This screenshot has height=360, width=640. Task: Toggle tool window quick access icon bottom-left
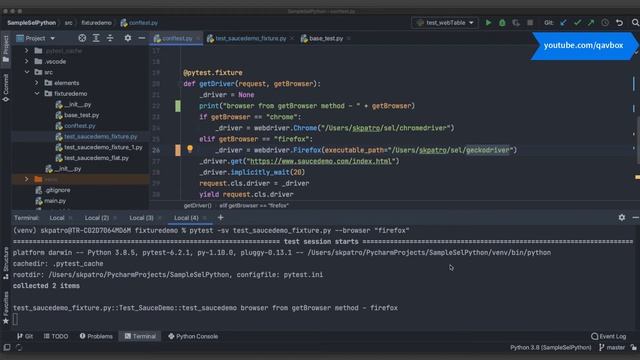coord(7,347)
